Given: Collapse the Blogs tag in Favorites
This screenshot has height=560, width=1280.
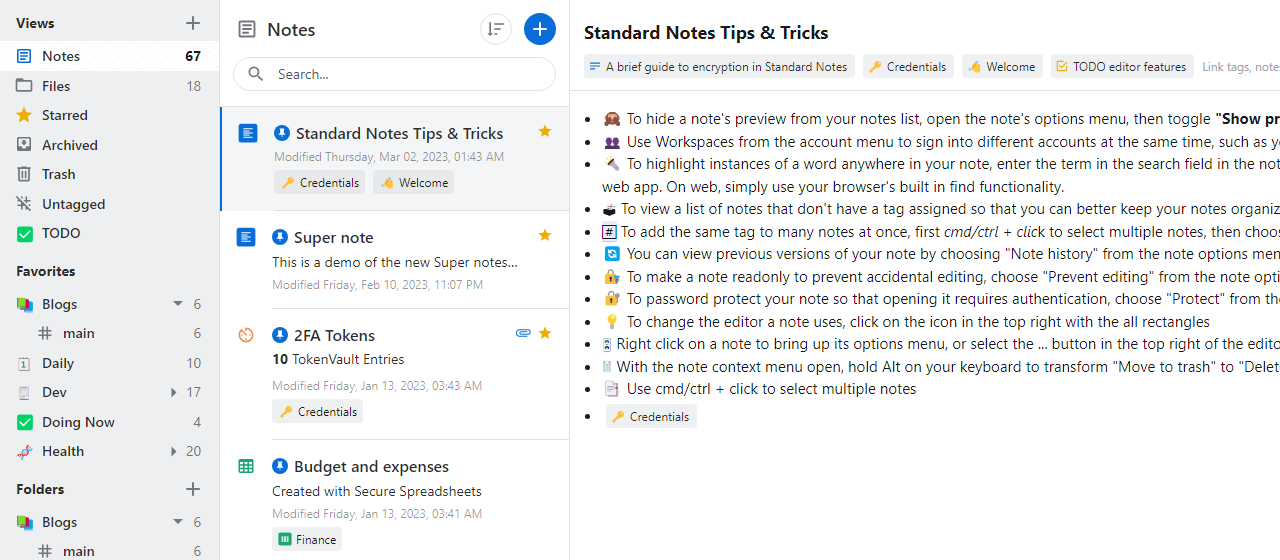Looking at the screenshot, I should [178, 304].
